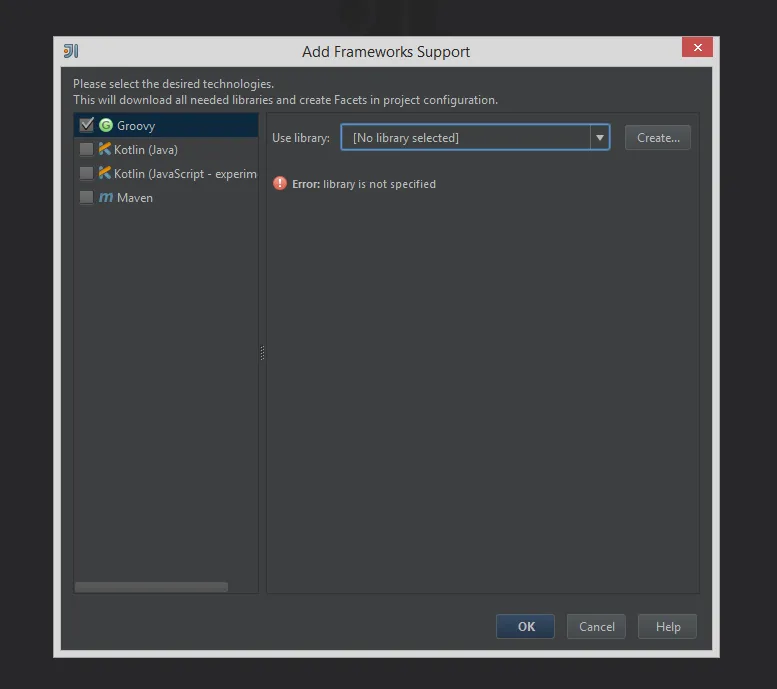Click the red error exclamation icon
Image resolution: width=777 pixels, height=689 pixels.
coord(280,183)
